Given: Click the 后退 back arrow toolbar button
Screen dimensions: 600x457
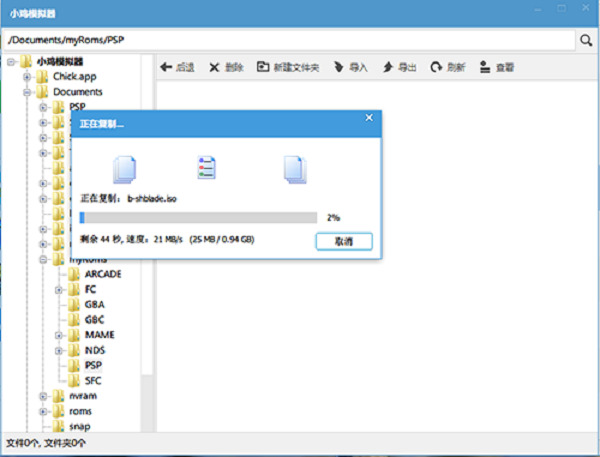Looking at the screenshot, I should tap(177, 68).
